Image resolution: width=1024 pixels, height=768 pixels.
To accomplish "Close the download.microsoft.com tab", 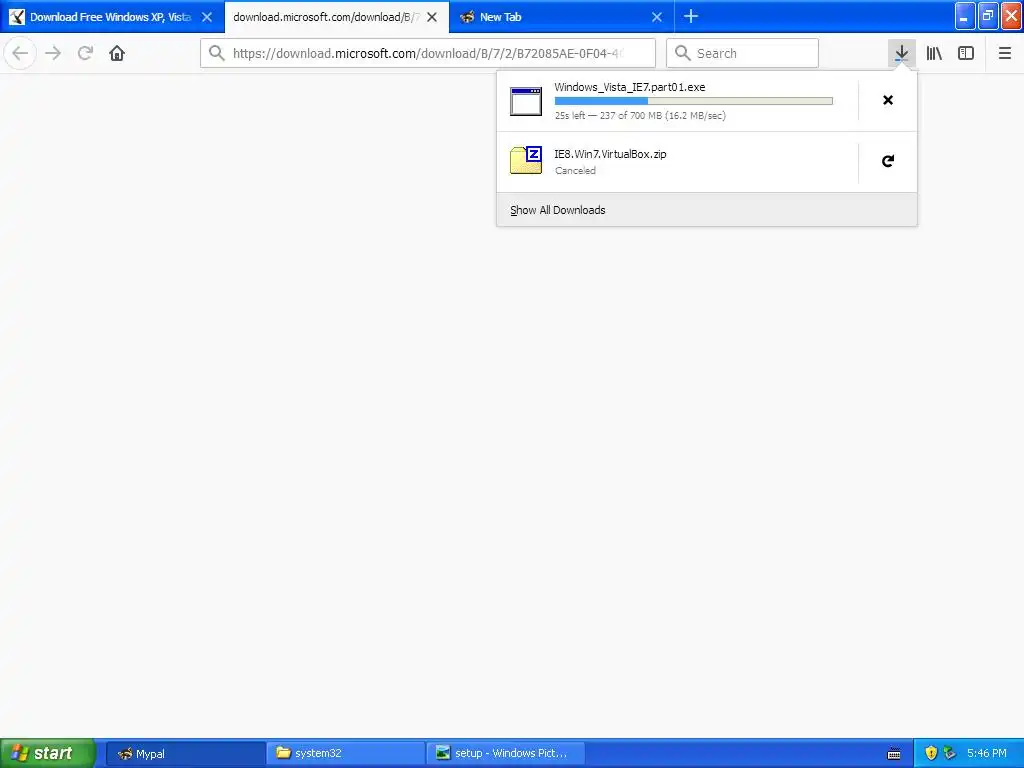I will pyautogui.click(x=432, y=17).
